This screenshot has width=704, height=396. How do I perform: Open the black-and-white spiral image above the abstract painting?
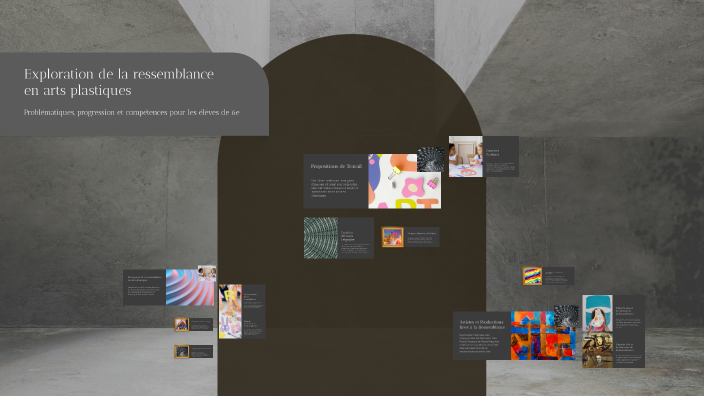(566, 316)
